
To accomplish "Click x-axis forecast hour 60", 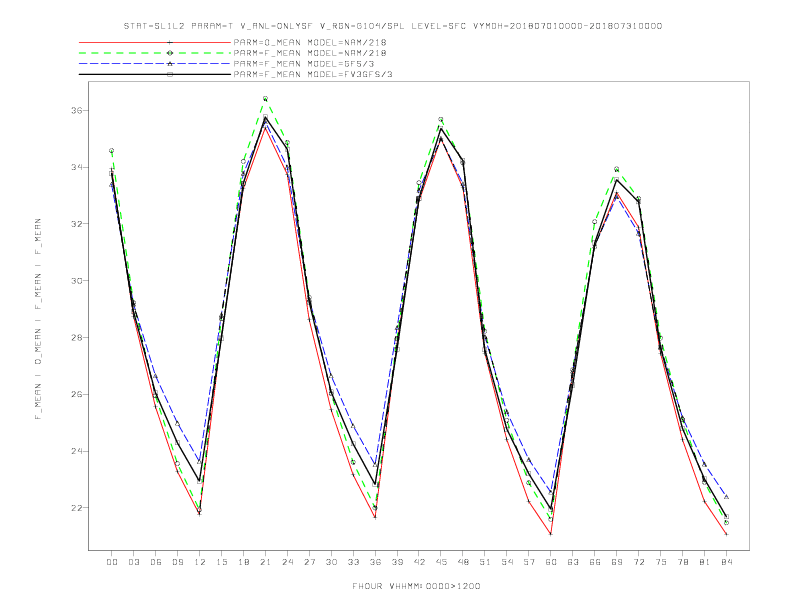I will pyautogui.click(x=551, y=562).
